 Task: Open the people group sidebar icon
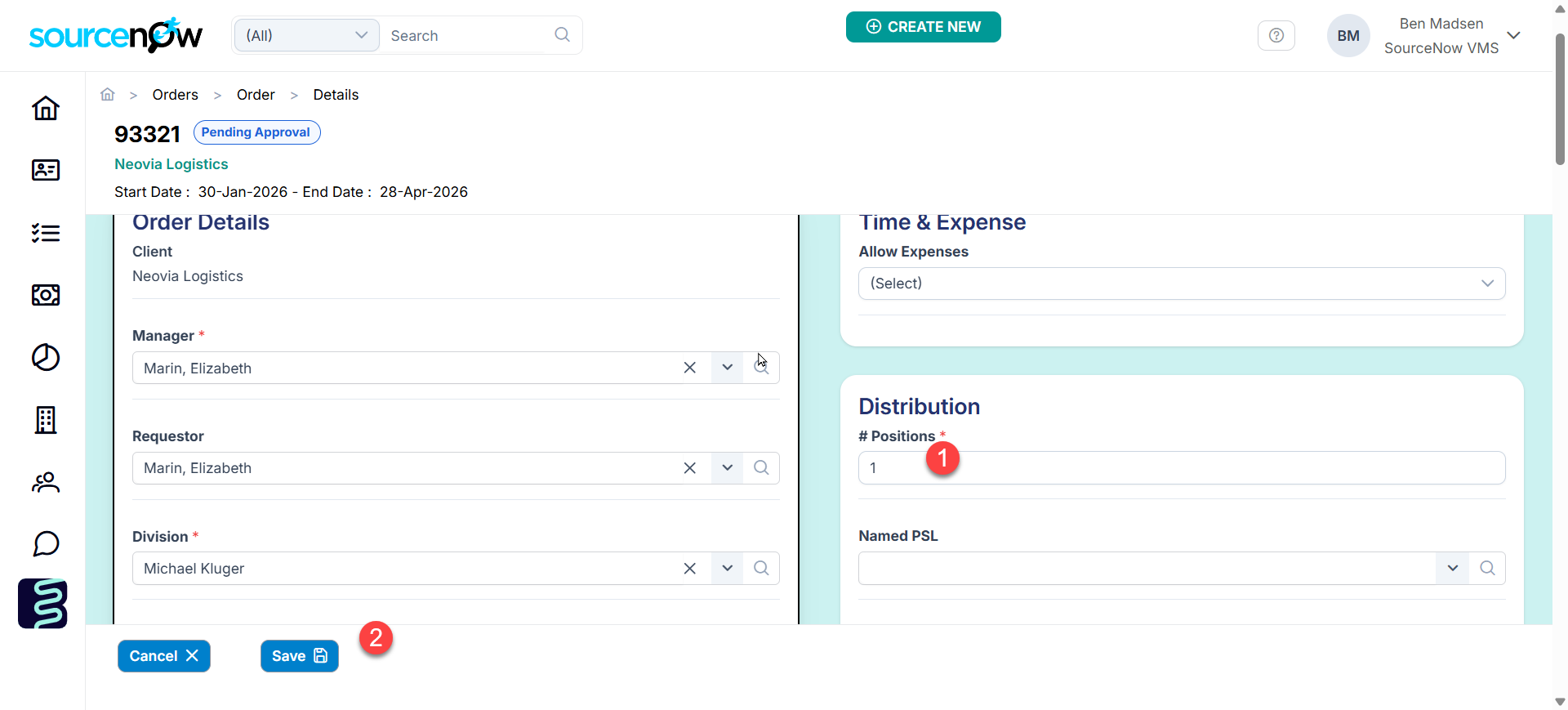tap(46, 482)
